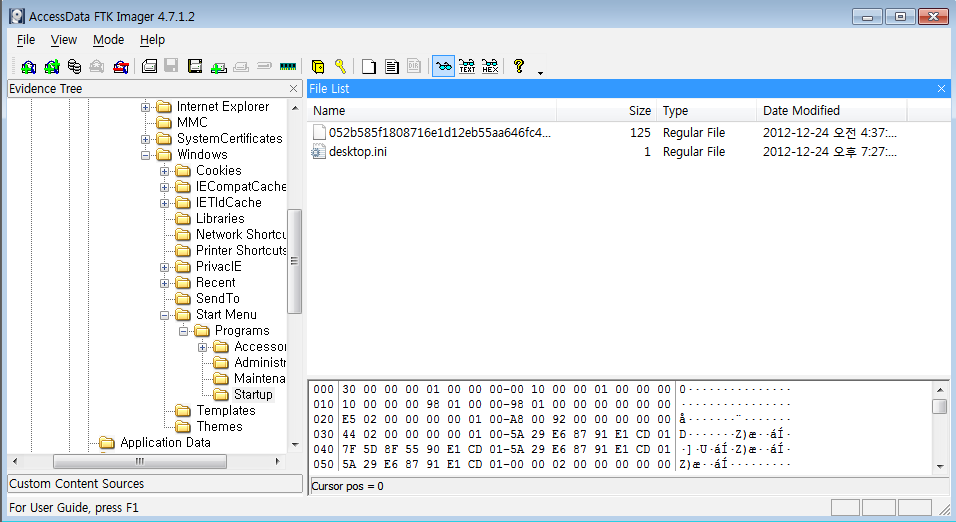
Task: Click hex viewer scroll down arrow
Action: [x=940, y=467]
